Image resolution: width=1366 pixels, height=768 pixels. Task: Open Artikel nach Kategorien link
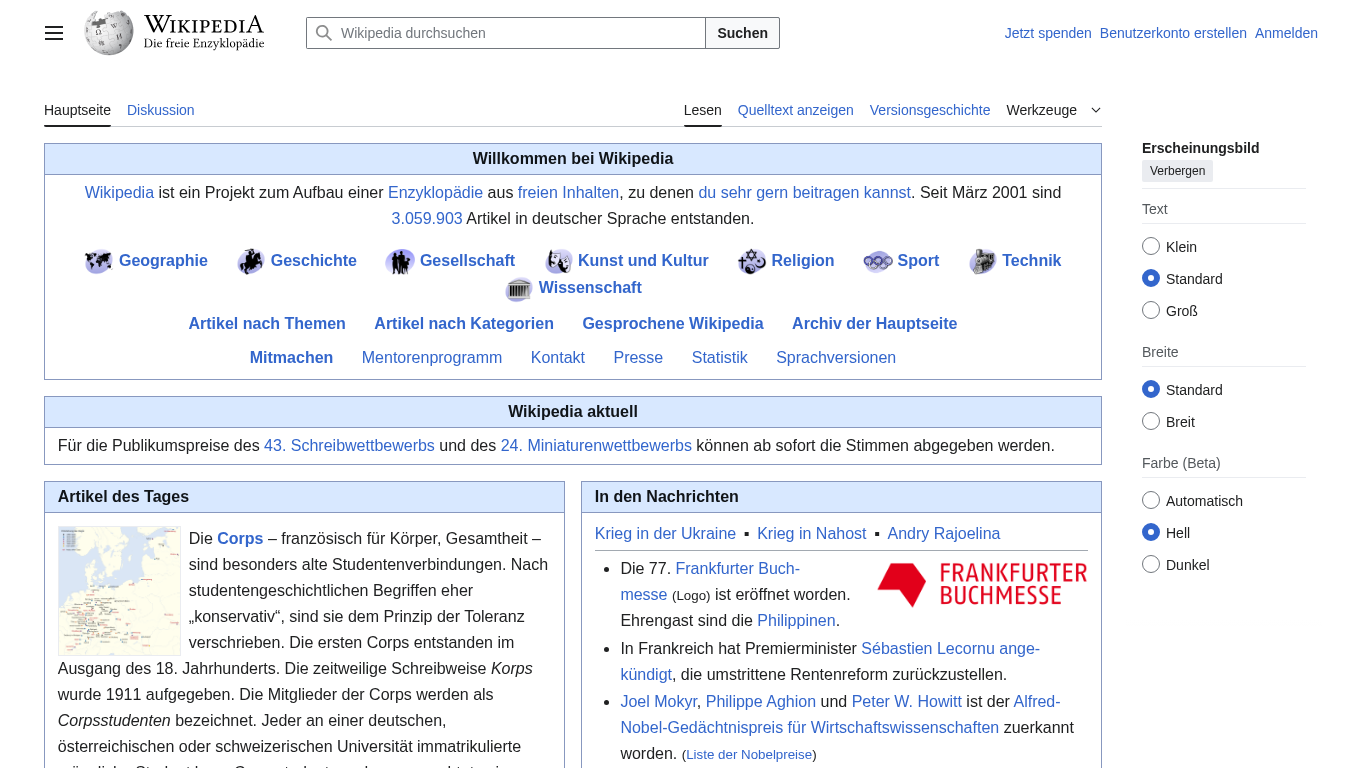point(464,323)
